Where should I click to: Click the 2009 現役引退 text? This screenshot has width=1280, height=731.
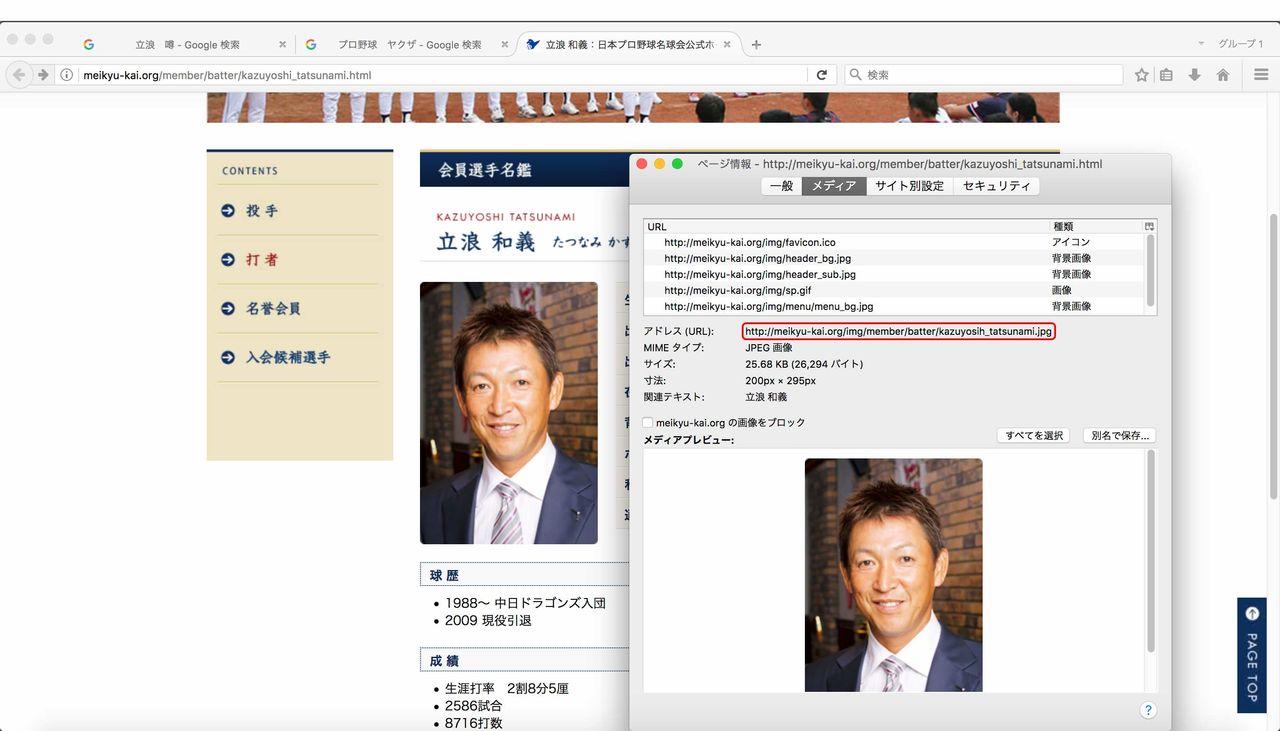(x=488, y=620)
